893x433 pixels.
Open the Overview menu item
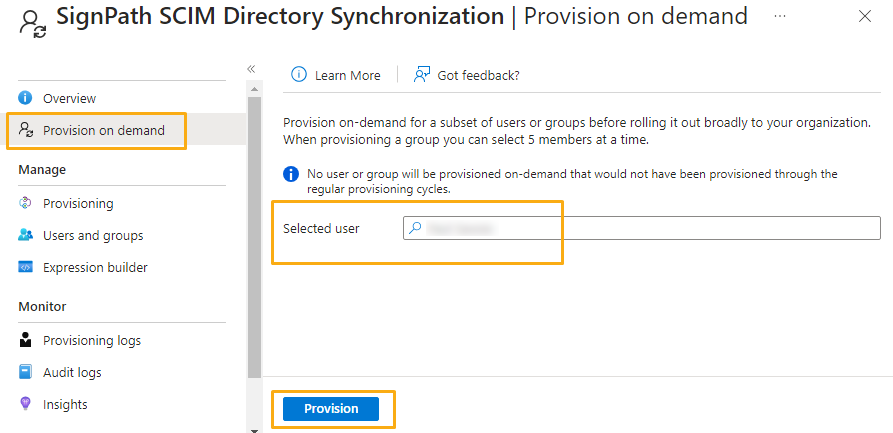[x=69, y=98]
